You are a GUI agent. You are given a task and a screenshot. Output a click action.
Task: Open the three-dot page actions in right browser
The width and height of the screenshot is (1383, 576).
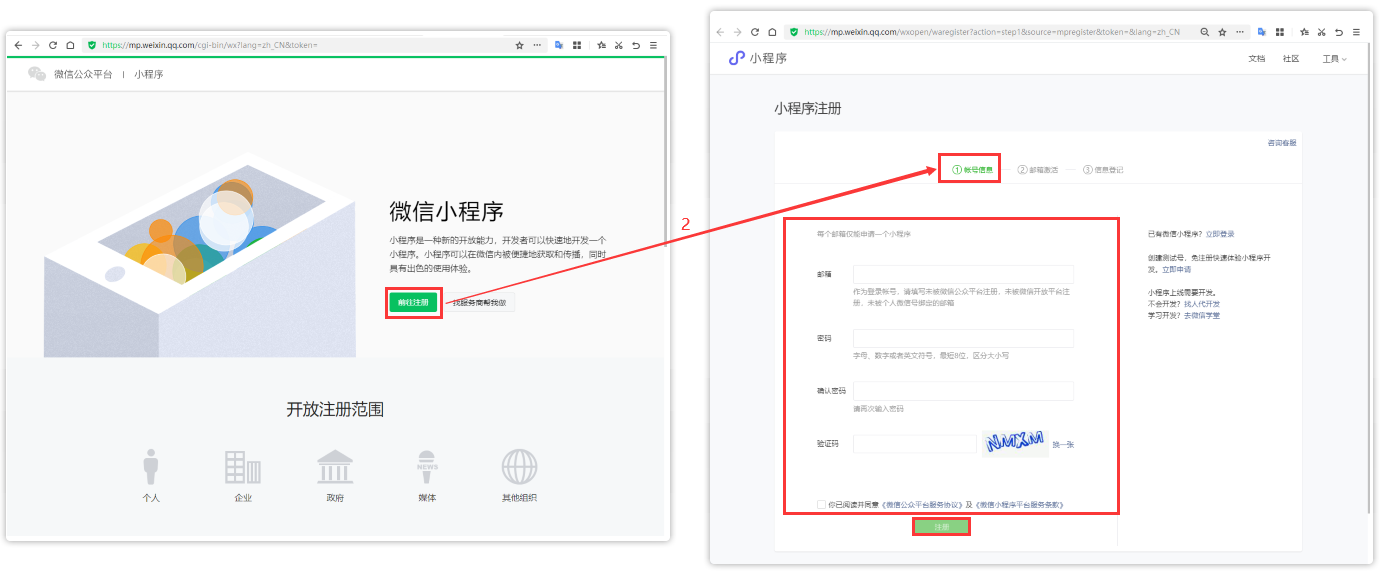pyautogui.click(x=1239, y=32)
